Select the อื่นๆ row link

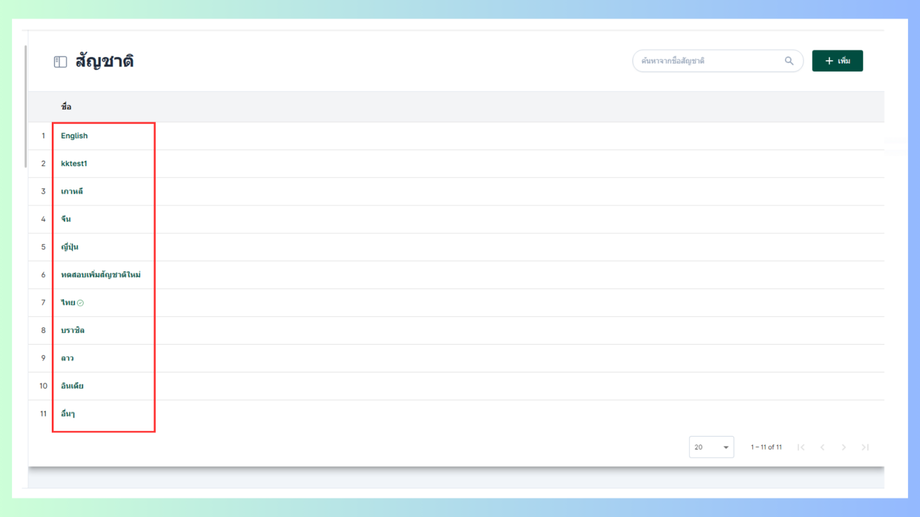coord(68,414)
